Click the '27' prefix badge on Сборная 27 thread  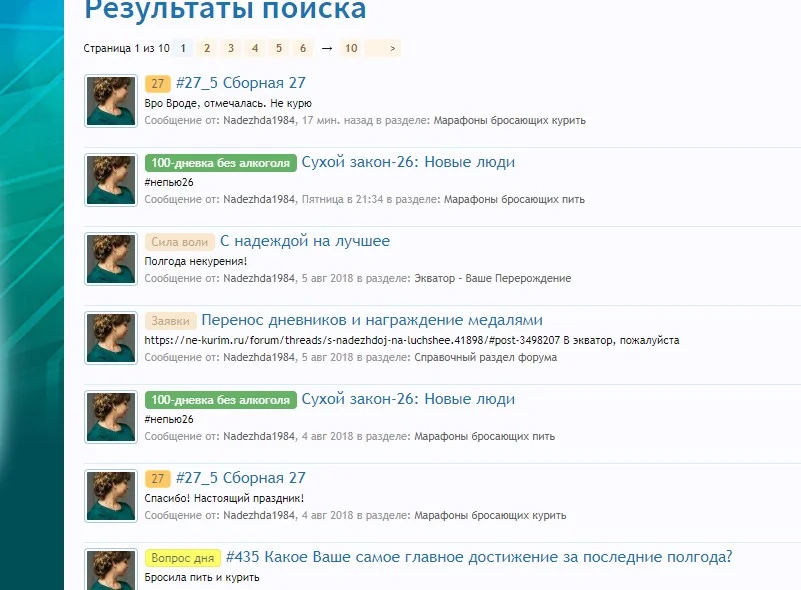click(158, 83)
